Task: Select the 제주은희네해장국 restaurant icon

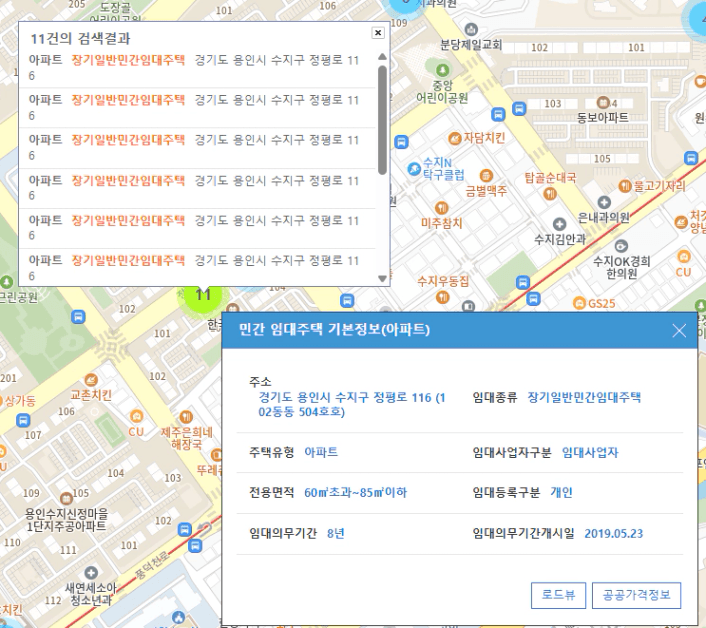Action: (186, 417)
